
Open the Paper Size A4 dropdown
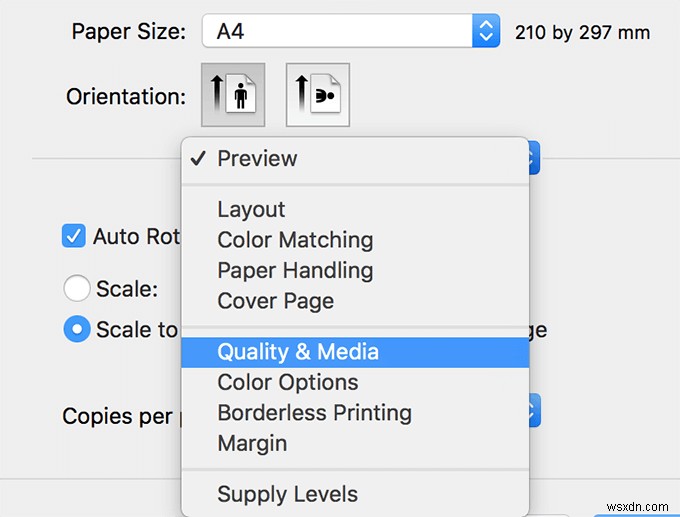point(340,31)
